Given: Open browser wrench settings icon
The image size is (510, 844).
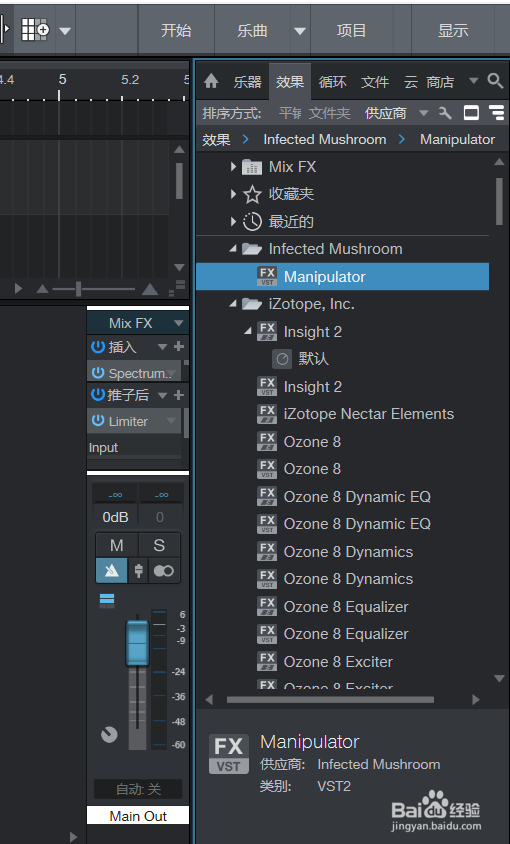Looking at the screenshot, I should coord(445,113).
